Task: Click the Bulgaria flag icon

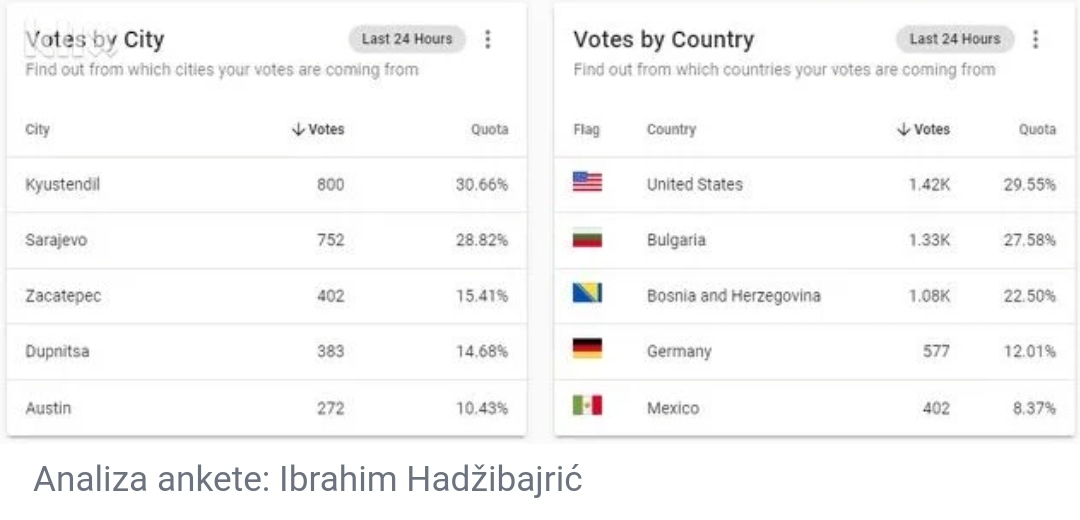Action: [x=588, y=238]
